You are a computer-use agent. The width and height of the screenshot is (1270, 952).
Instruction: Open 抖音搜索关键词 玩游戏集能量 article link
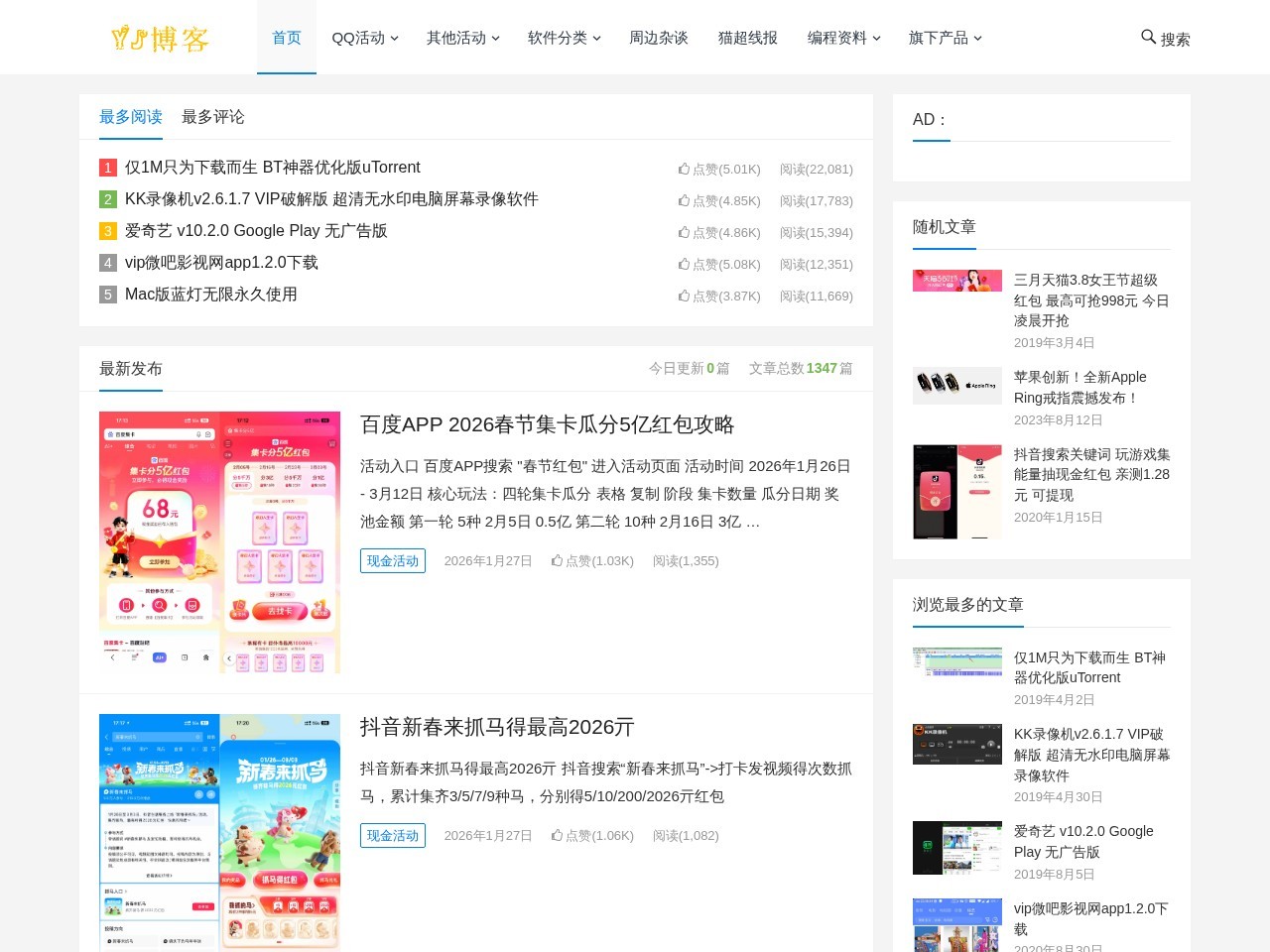tap(1091, 475)
